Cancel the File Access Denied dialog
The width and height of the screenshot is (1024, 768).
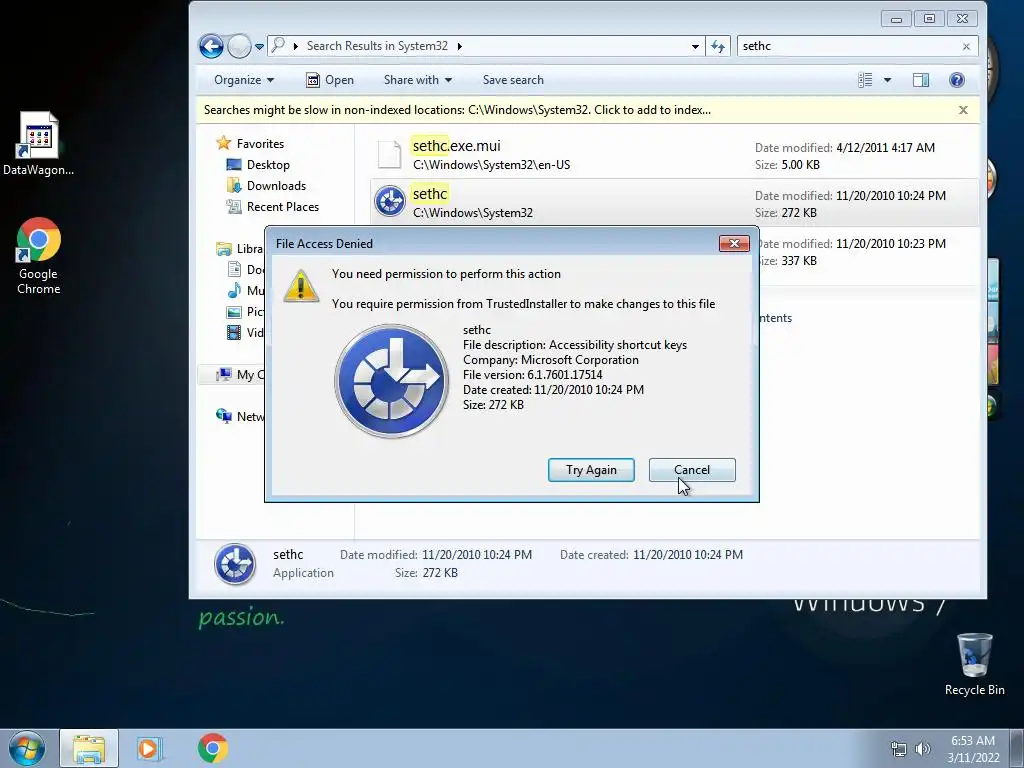coord(692,470)
